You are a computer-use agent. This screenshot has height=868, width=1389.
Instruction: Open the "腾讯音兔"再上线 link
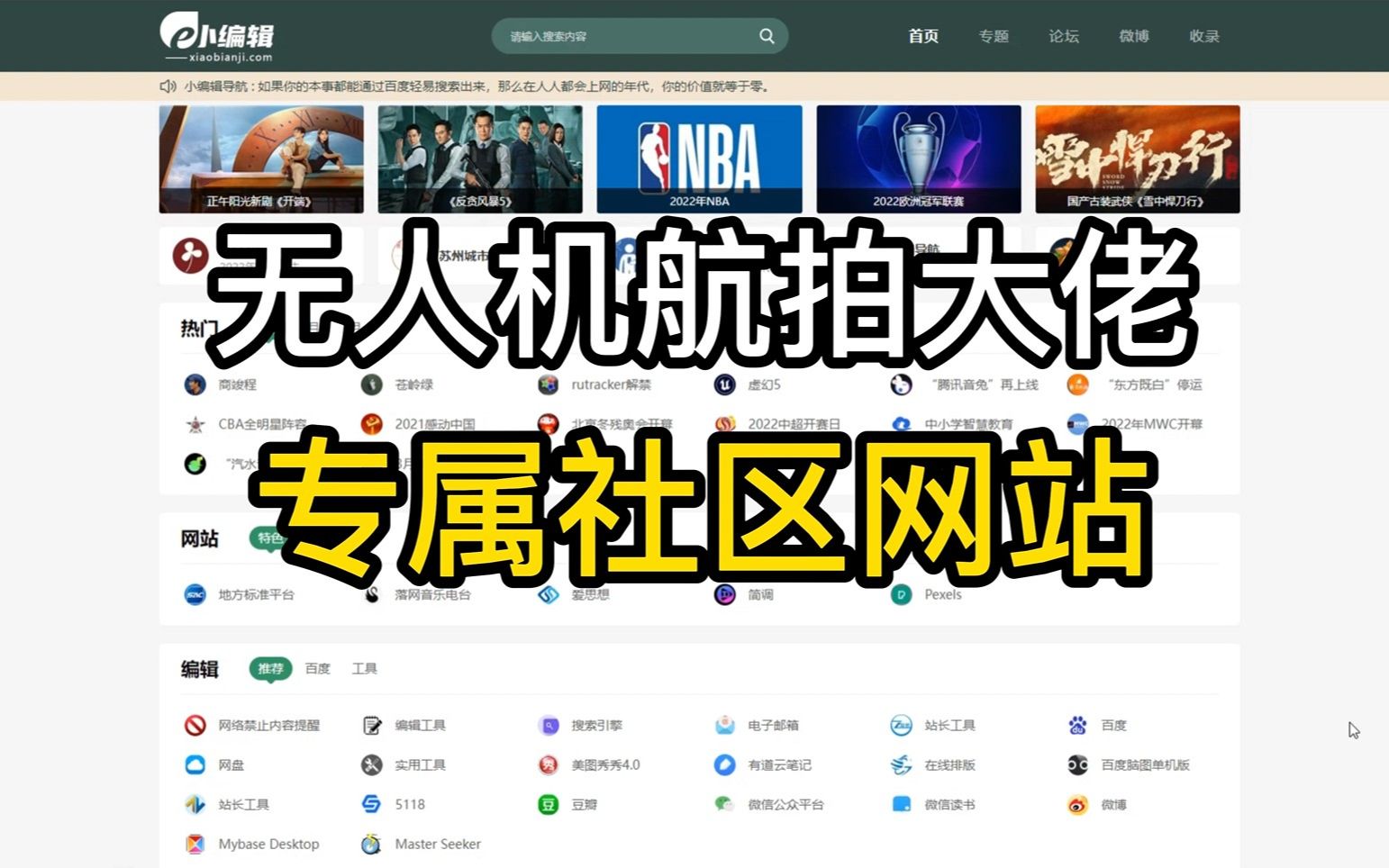984,384
